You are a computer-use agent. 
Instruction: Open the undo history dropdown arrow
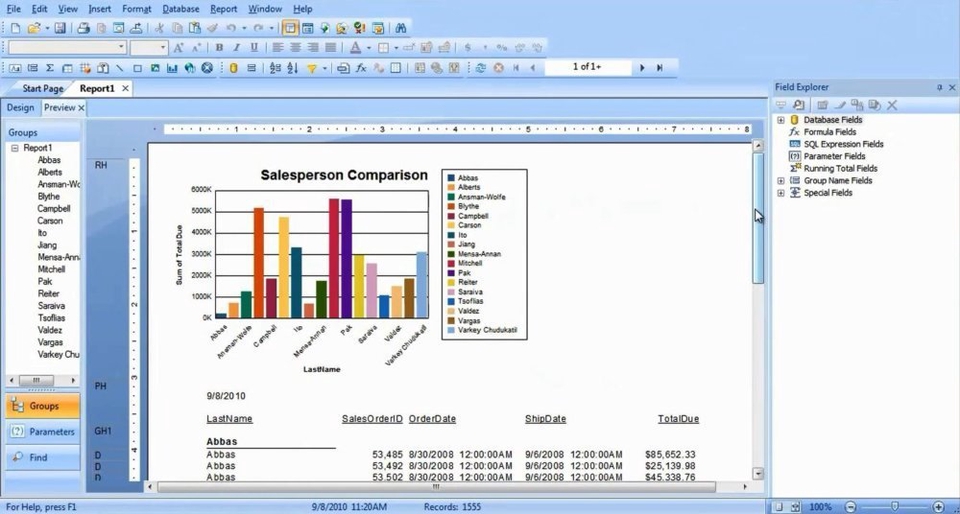coord(244,28)
